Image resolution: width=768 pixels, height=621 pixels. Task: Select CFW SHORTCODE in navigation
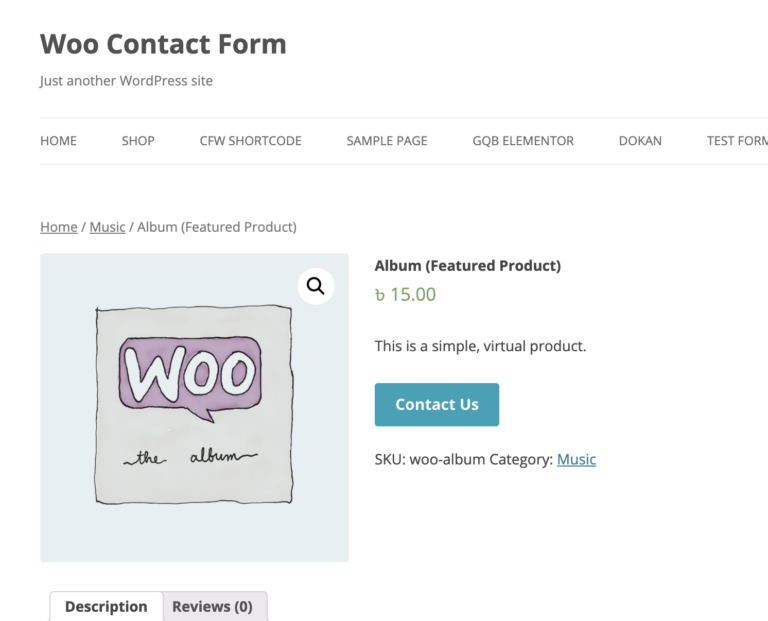[250, 141]
